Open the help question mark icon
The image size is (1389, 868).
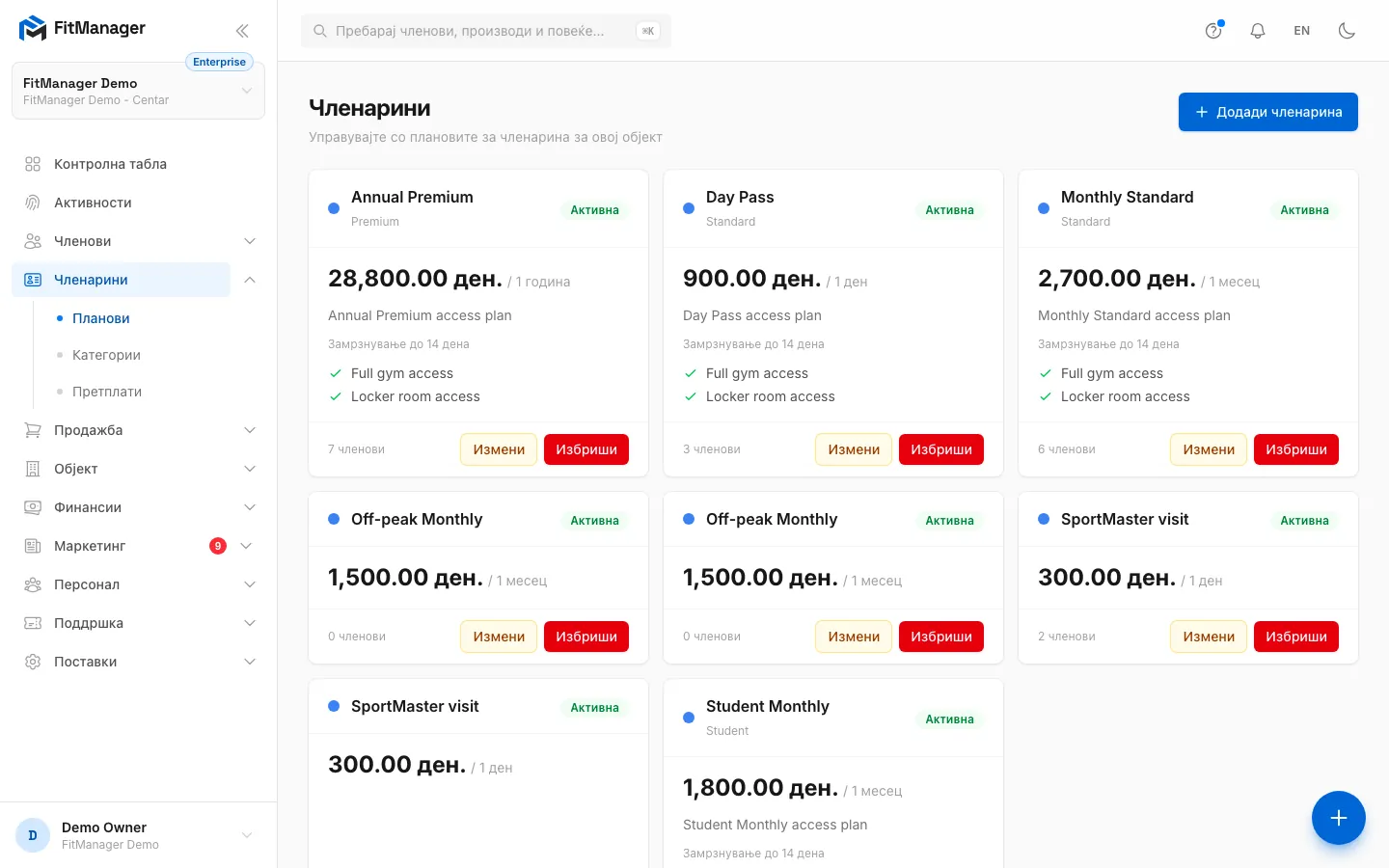[1213, 31]
